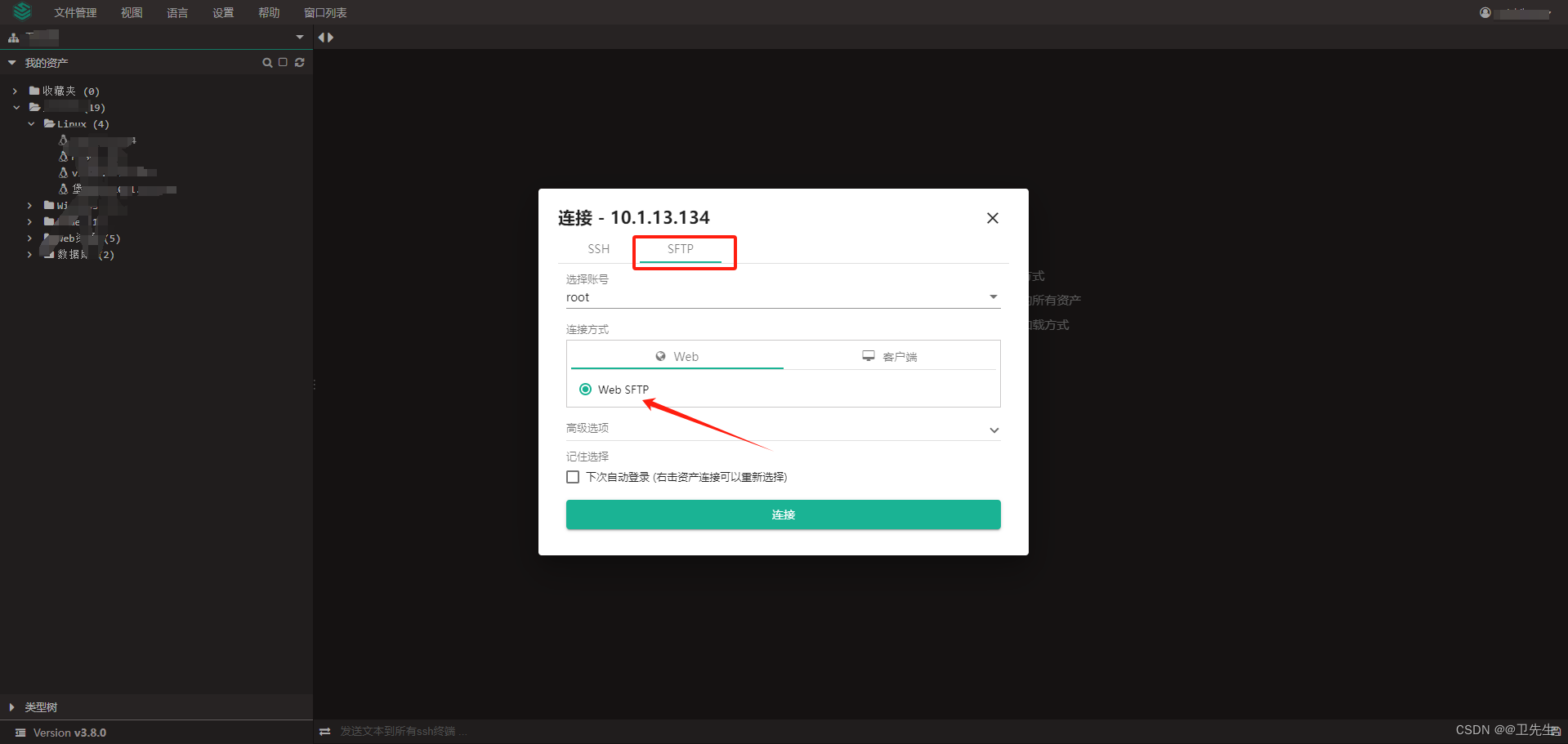
Task: Select the 客户端 client connection icon
Action: tap(868, 355)
